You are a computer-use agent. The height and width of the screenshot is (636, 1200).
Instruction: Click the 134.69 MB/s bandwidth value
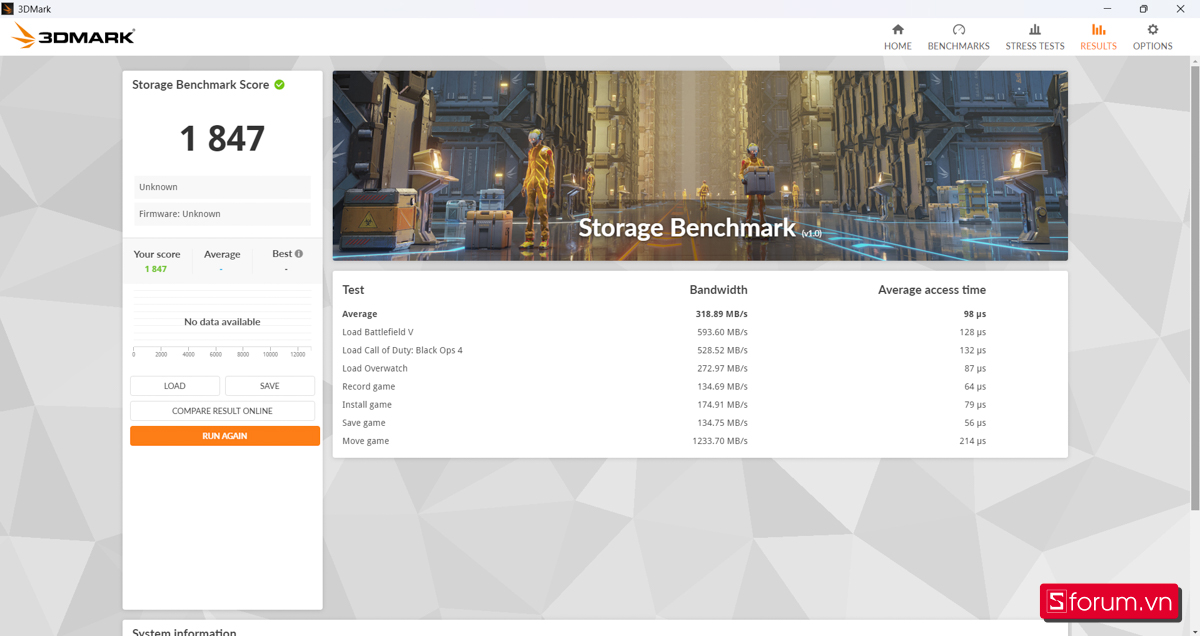coord(722,386)
